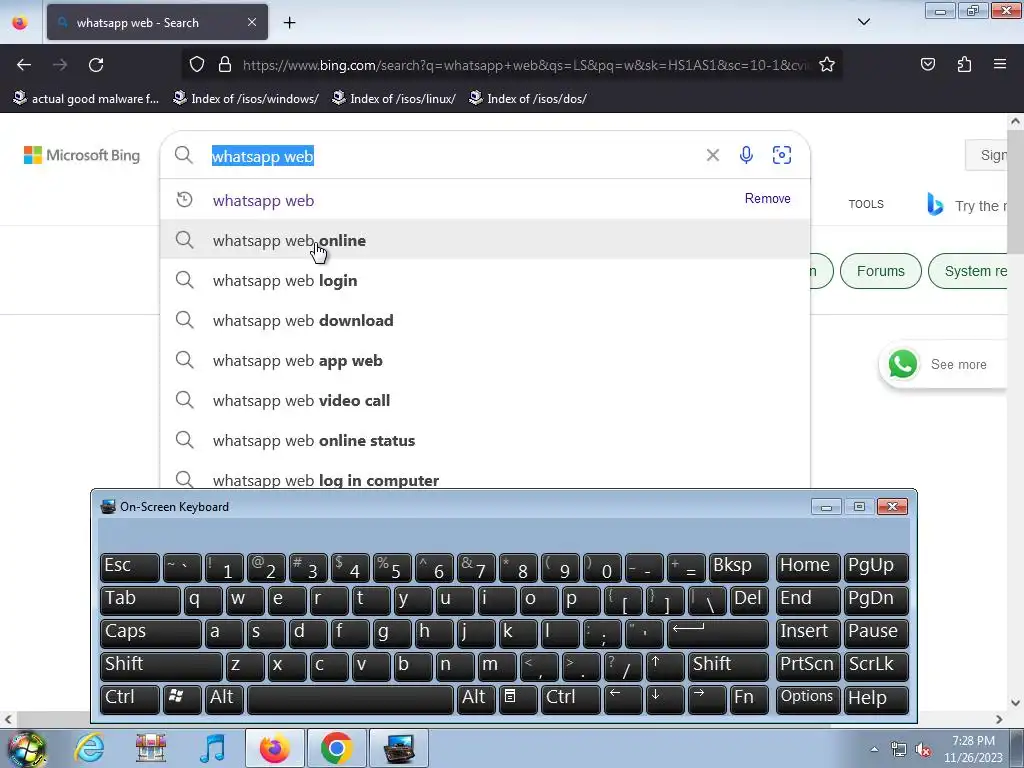
Task: Click the Bing chat icon near Try the
Action: pos(935,205)
